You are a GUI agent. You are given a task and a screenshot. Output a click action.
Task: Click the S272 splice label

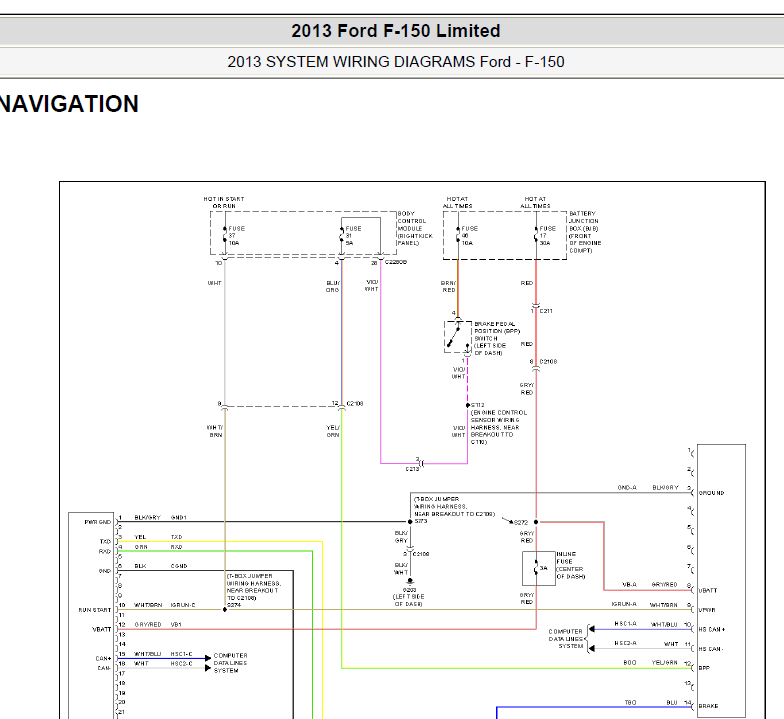coord(520,522)
